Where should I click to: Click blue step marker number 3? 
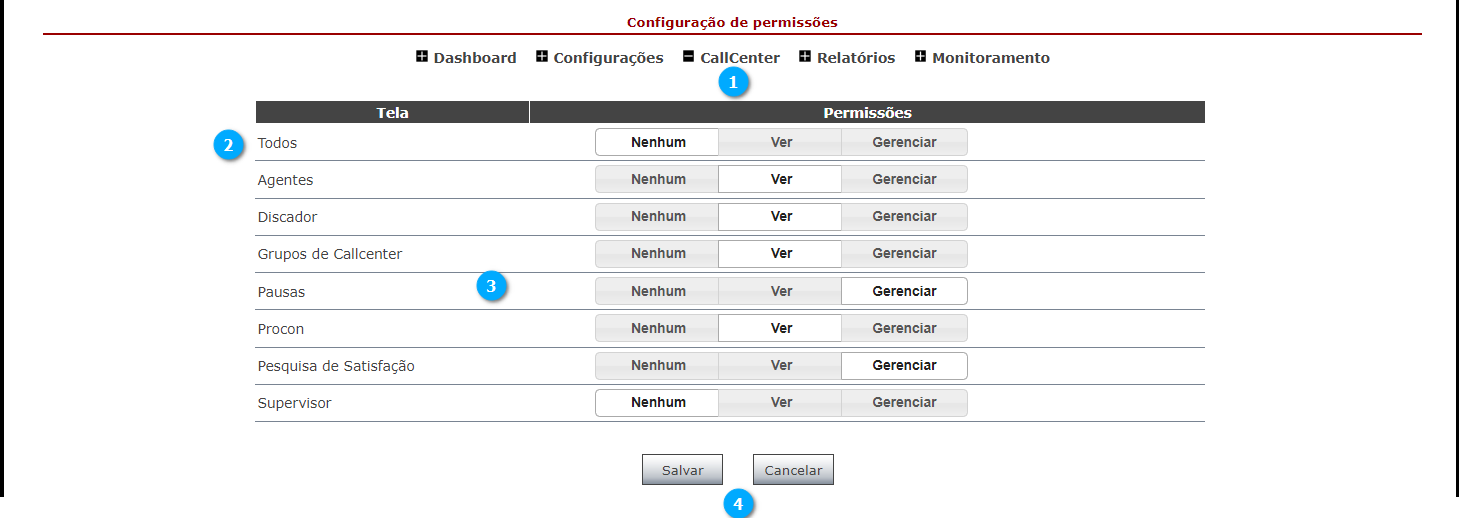(490, 286)
